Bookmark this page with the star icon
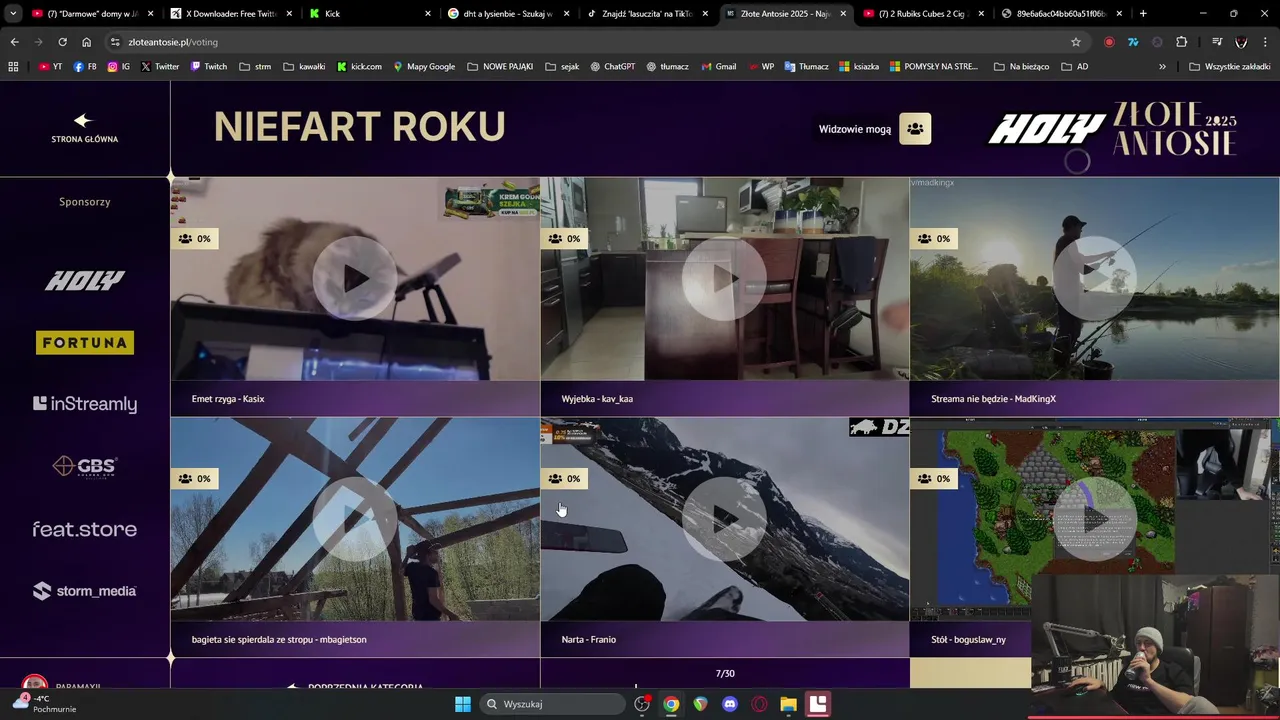The width and height of the screenshot is (1280, 720). (x=1076, y=42)
